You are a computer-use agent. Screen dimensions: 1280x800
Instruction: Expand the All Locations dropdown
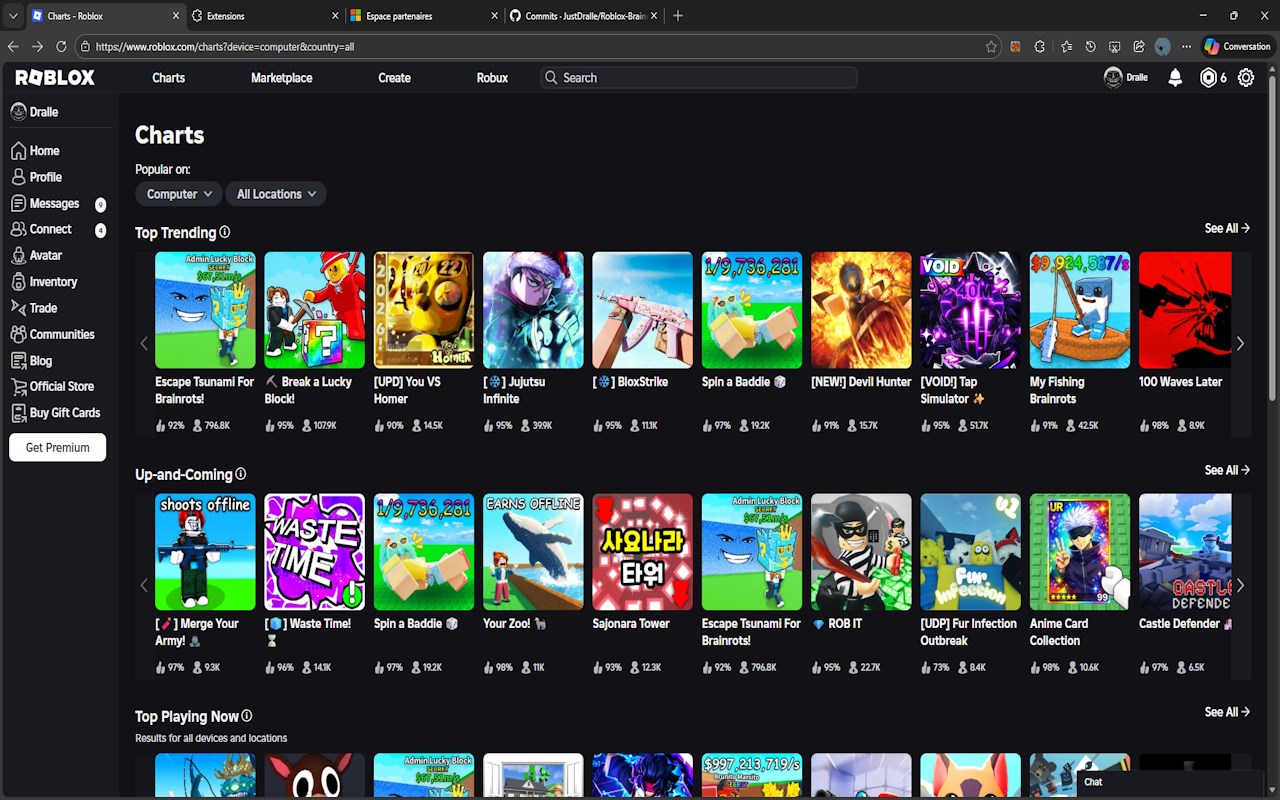coord(276,194)
